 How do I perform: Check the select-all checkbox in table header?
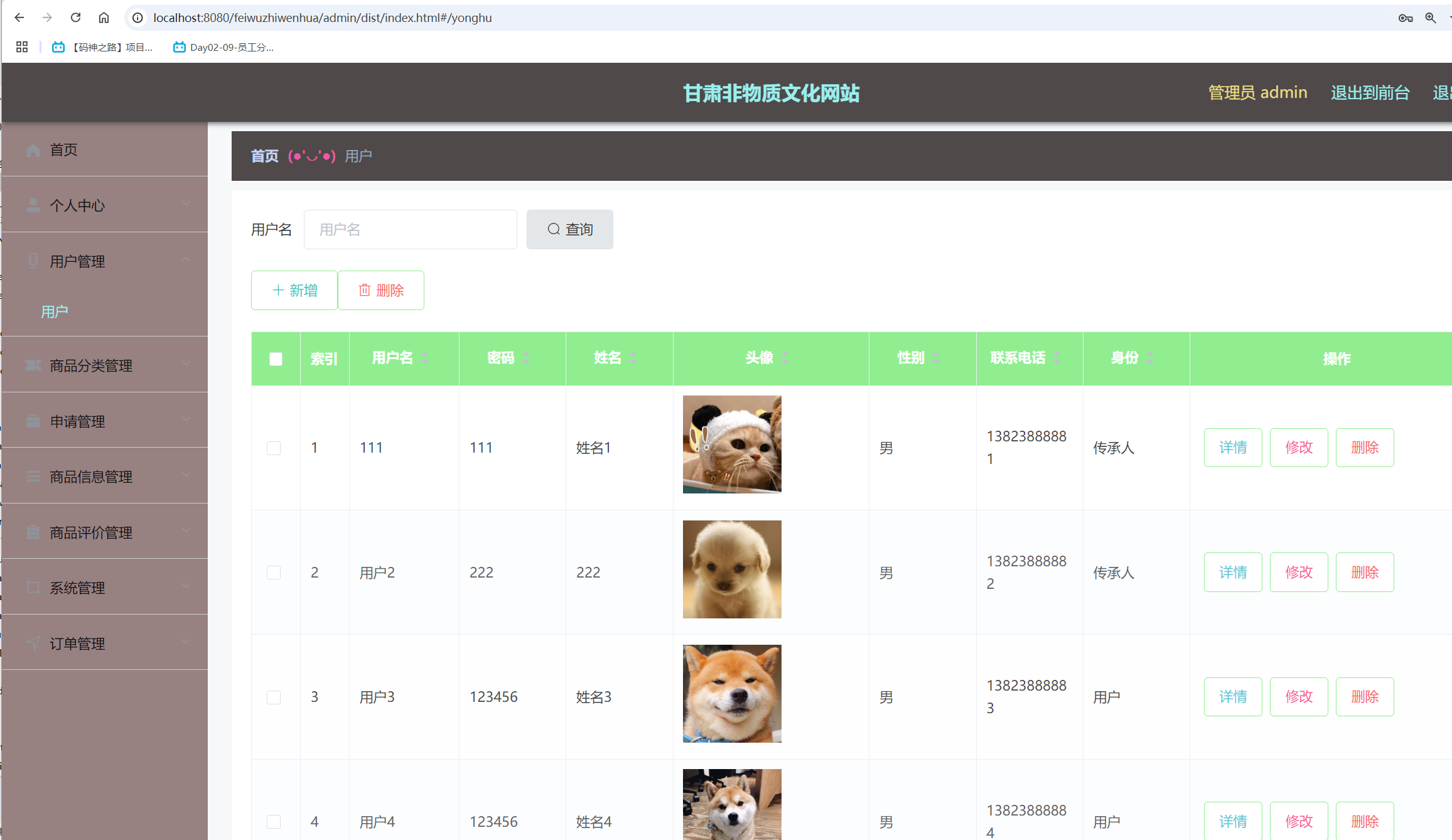(275, 358)
